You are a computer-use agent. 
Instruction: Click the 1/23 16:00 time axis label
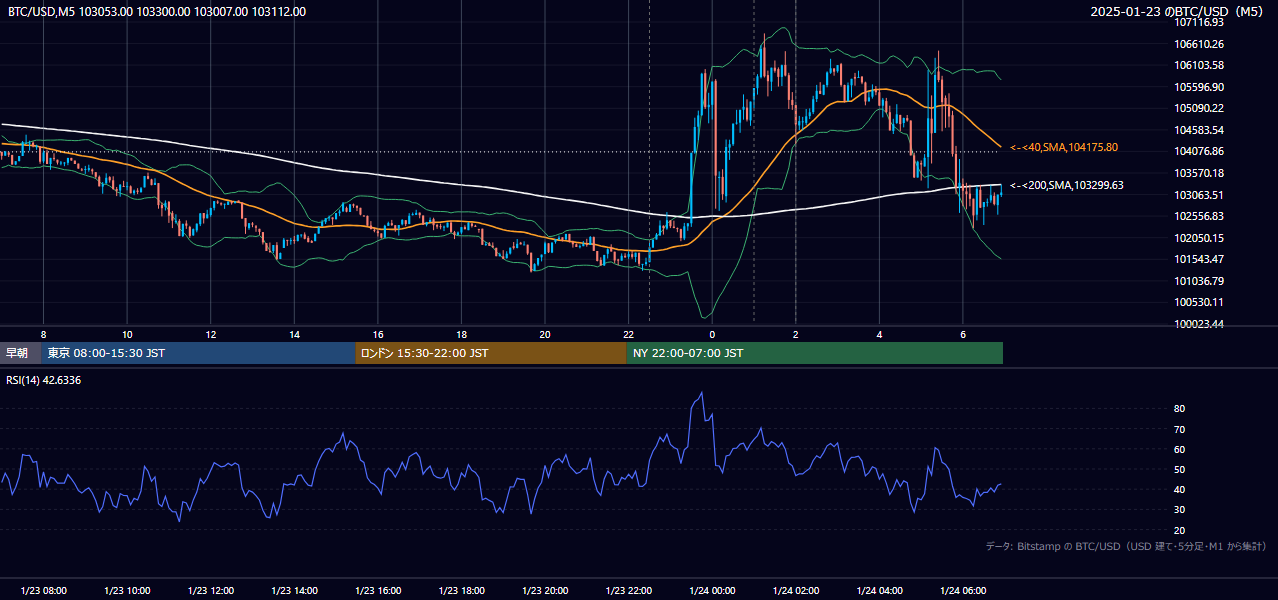tap(378, 591)
